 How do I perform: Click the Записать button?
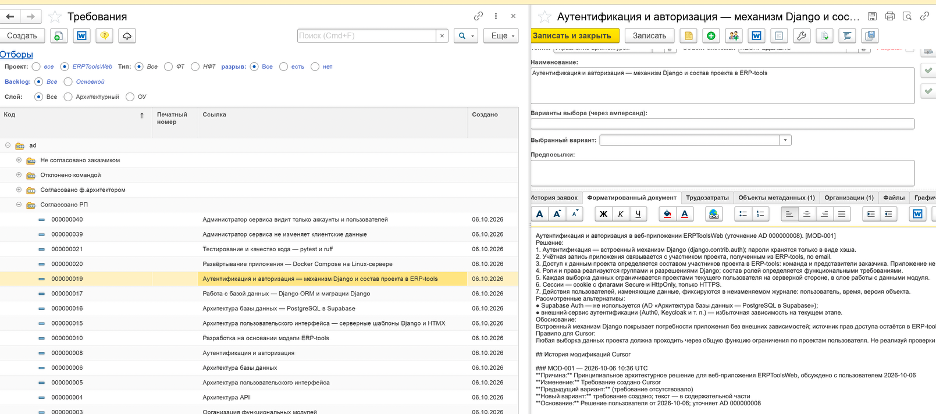point(649,36)
